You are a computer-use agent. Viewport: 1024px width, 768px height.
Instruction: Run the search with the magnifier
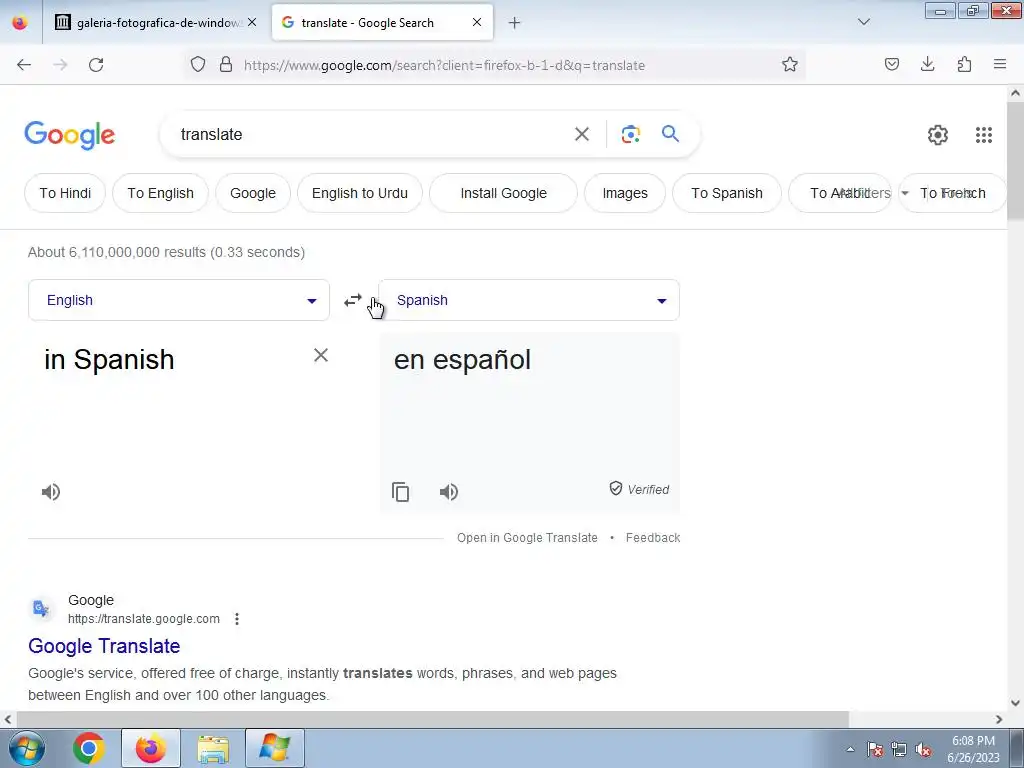coord(670,134)
